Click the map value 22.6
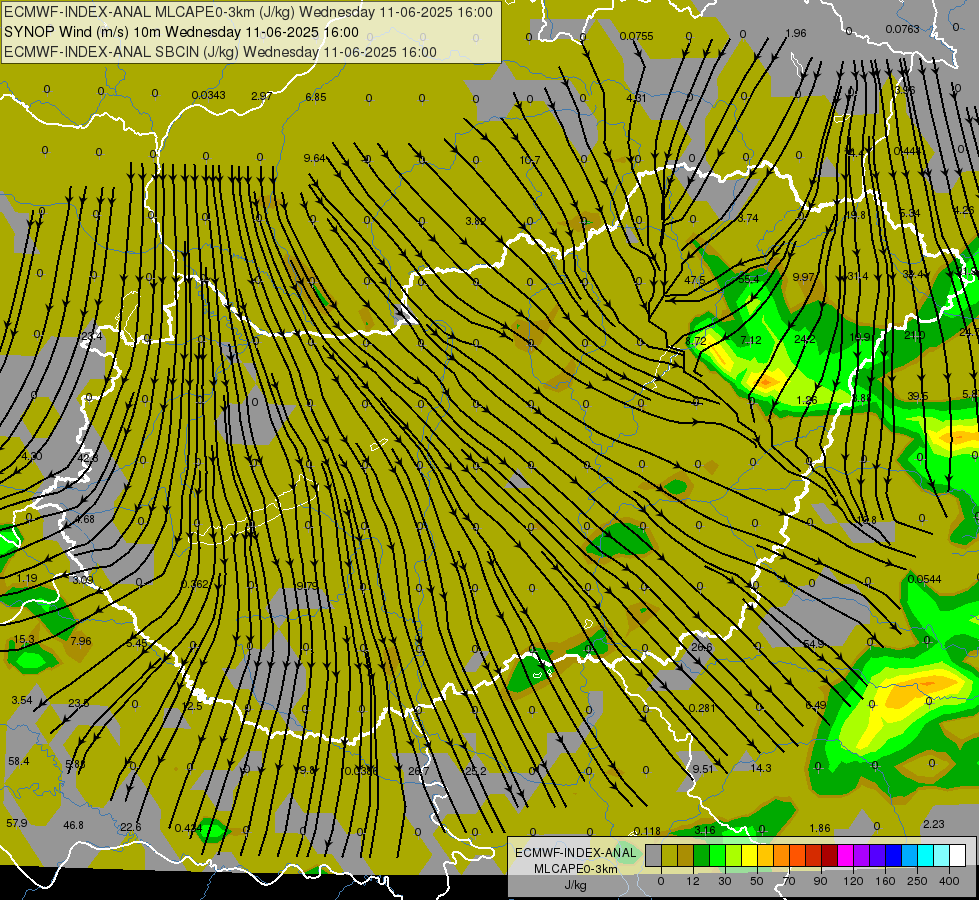The image size is (979, 900). (130, 827)
